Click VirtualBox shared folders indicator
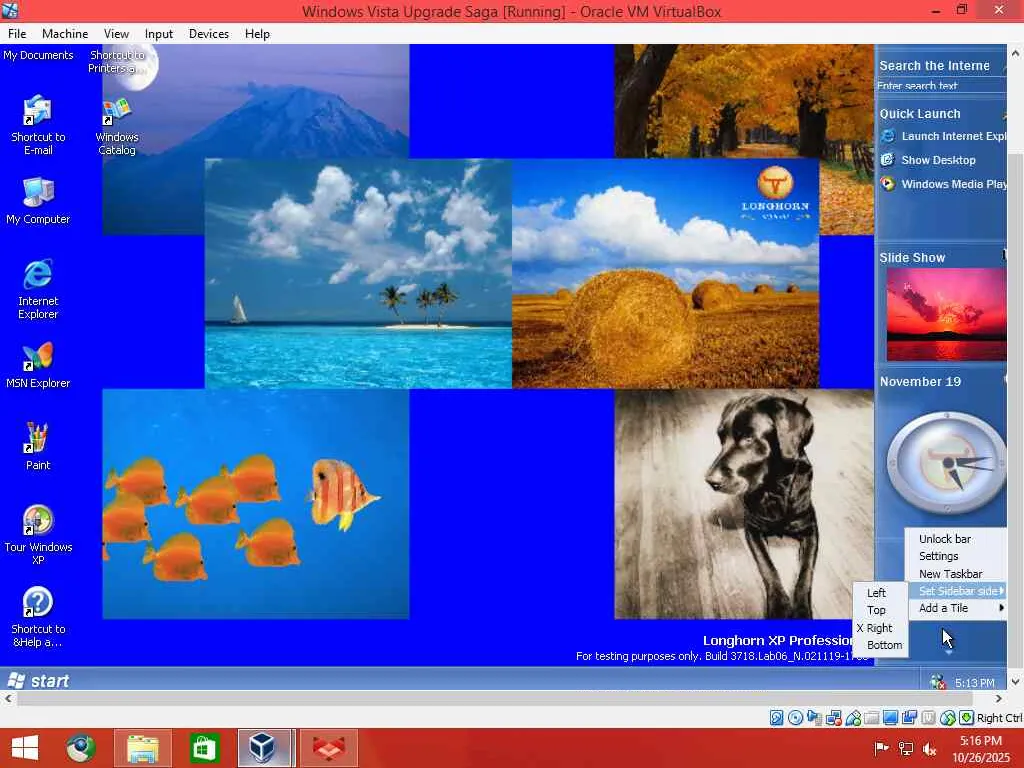The width and height of the screenshot is (1024, 768). pyautogui.click(x=871, y=718)
